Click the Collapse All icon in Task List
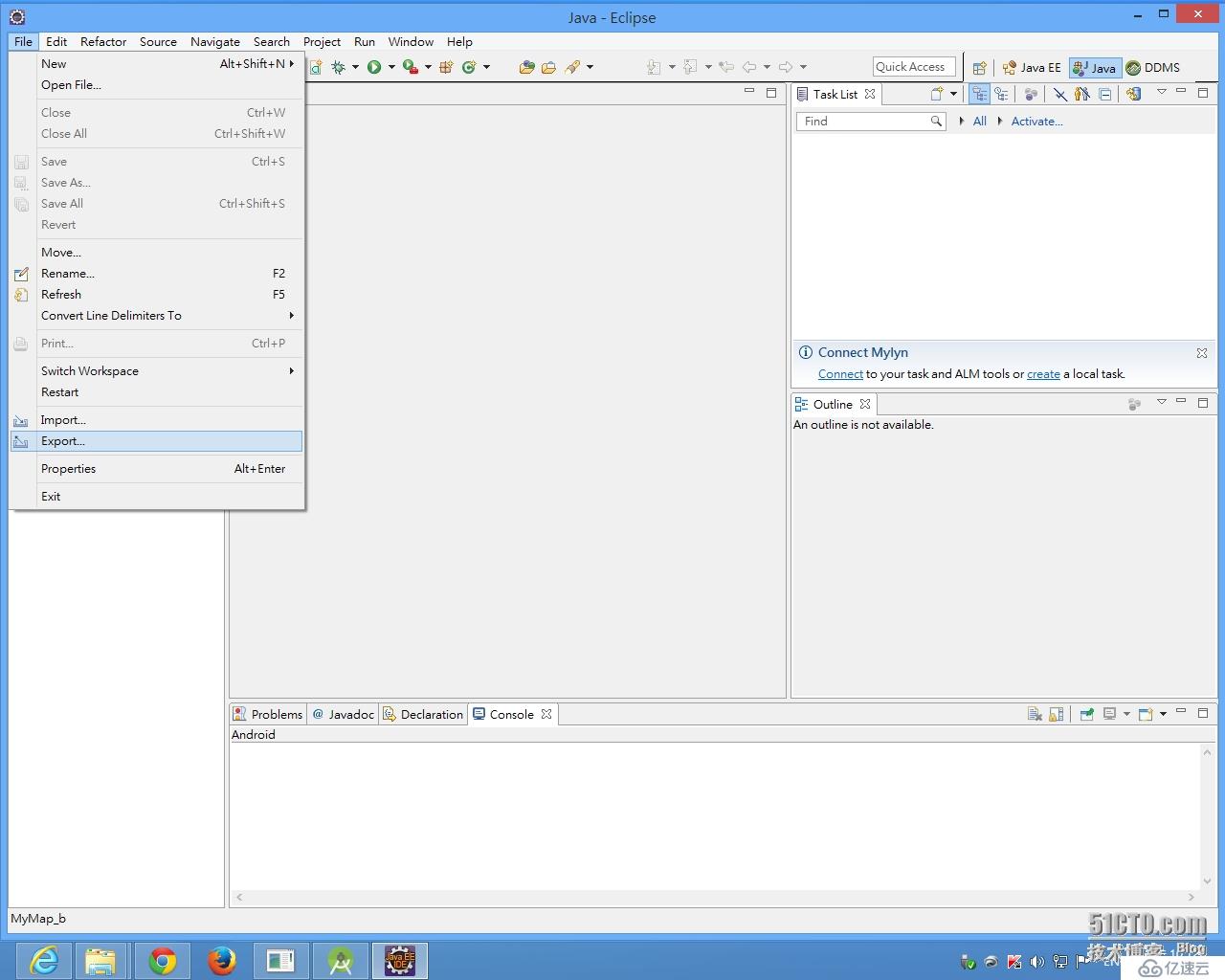Viewport: 1225px width, 980px height. (1105, 94)
